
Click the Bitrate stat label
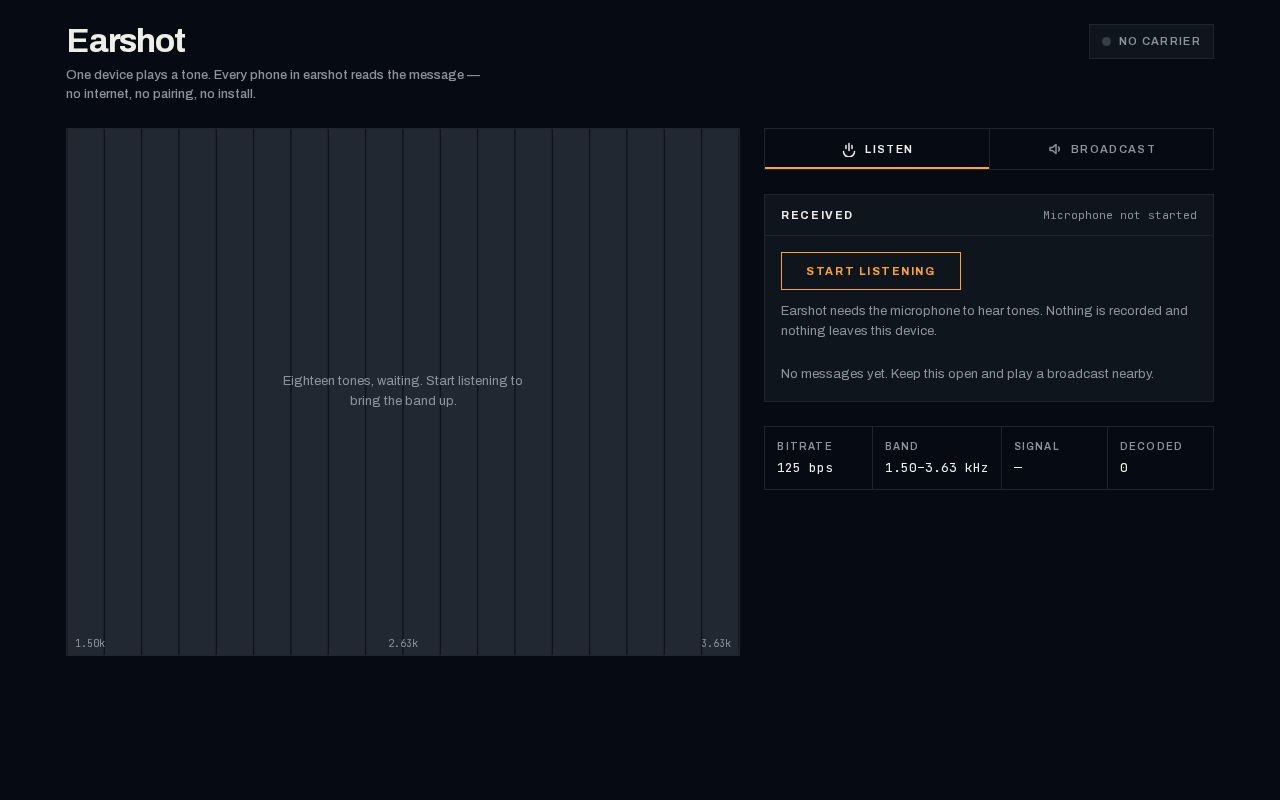[x=805, y=446]
